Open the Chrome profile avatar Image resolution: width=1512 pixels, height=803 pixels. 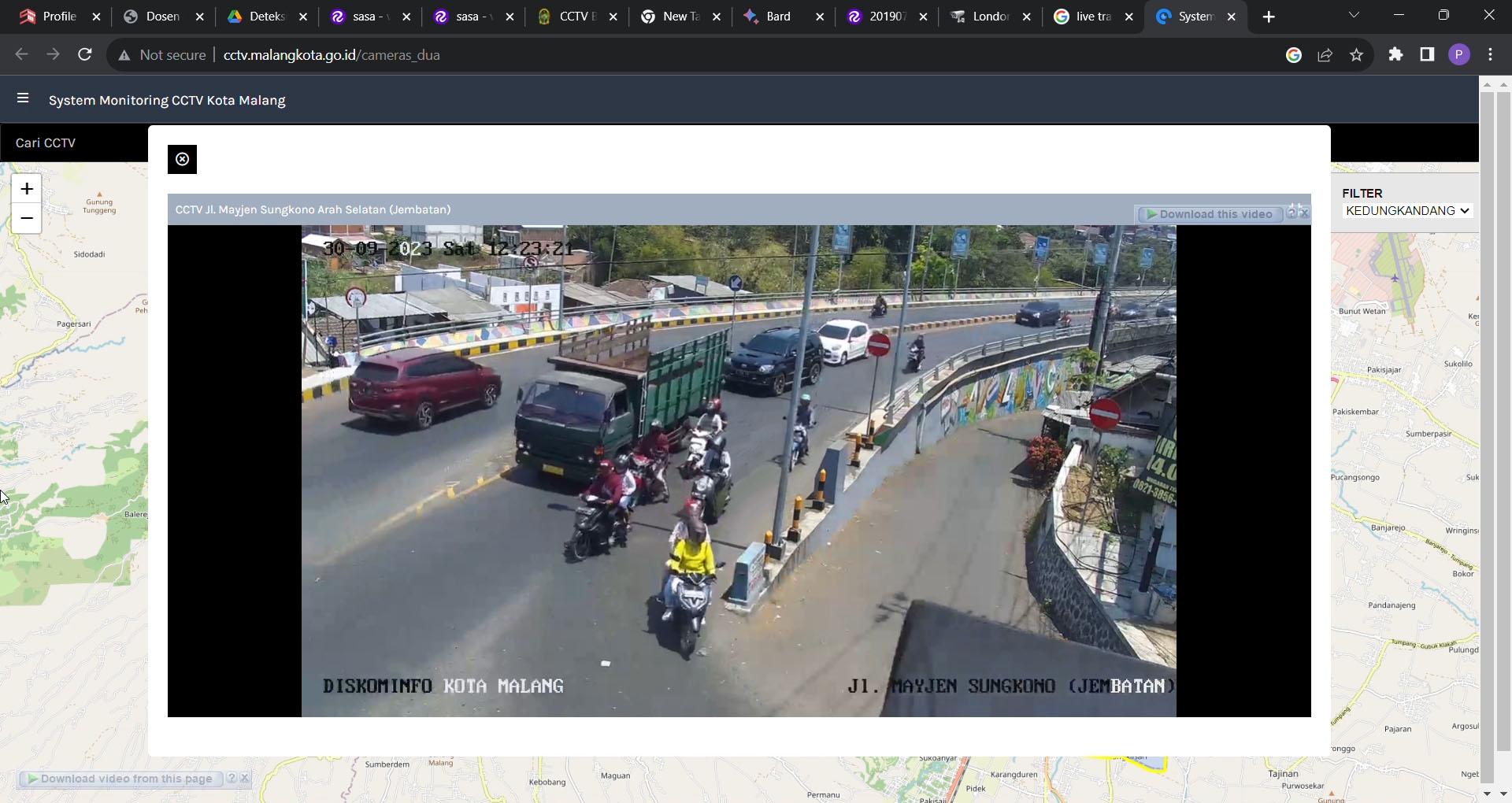[x=1458, y=54]
